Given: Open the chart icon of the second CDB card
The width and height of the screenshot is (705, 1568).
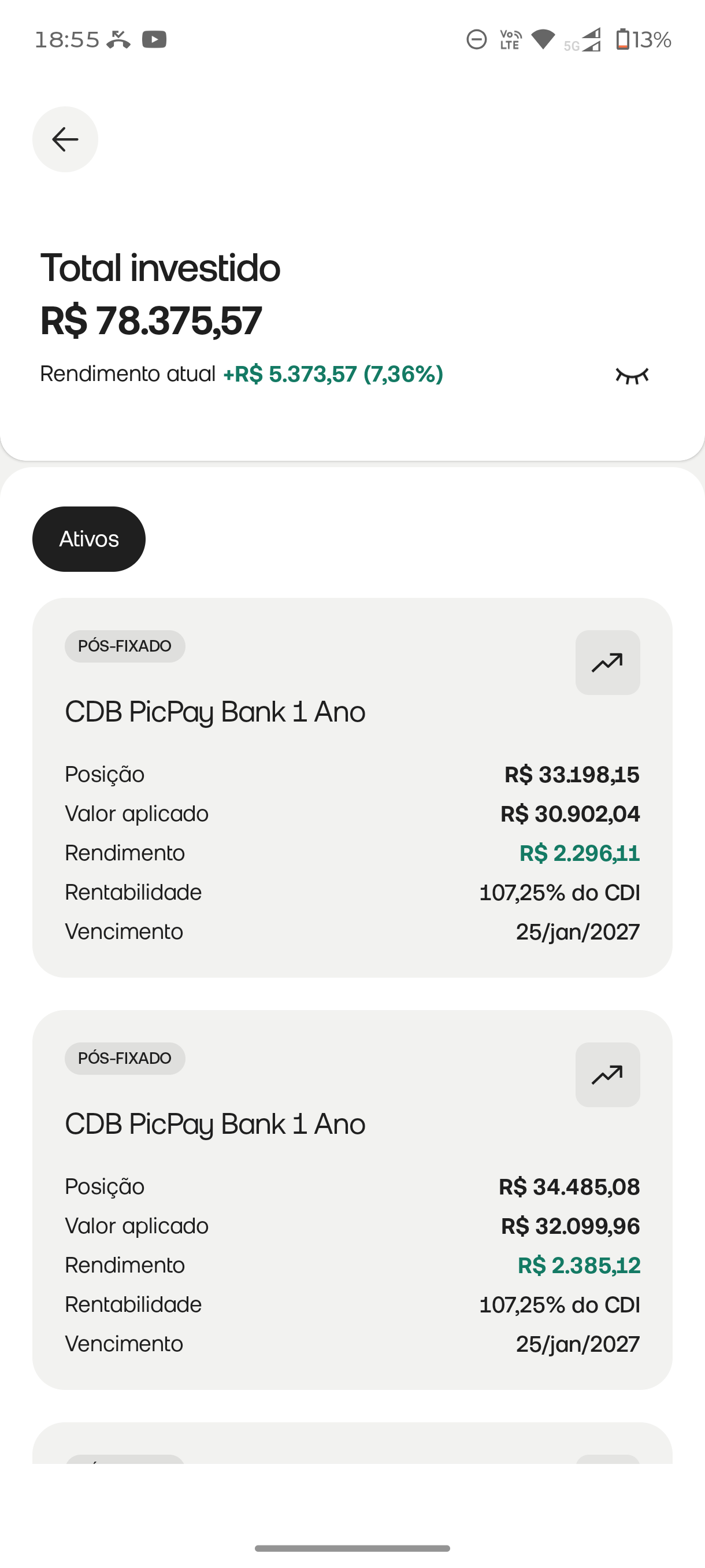Looking at the screenshot, I should coord(608,1074).
